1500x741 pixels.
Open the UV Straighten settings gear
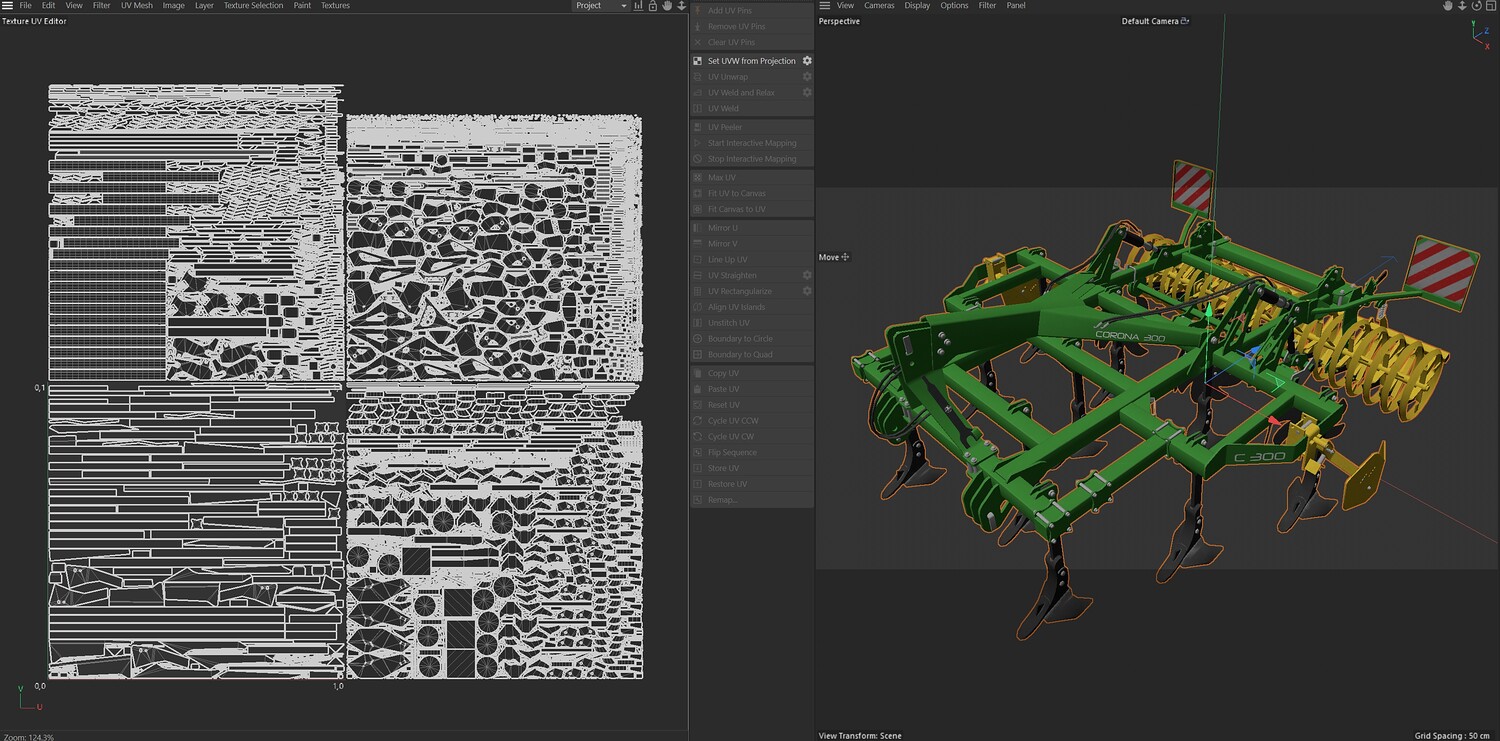[807, 275]
